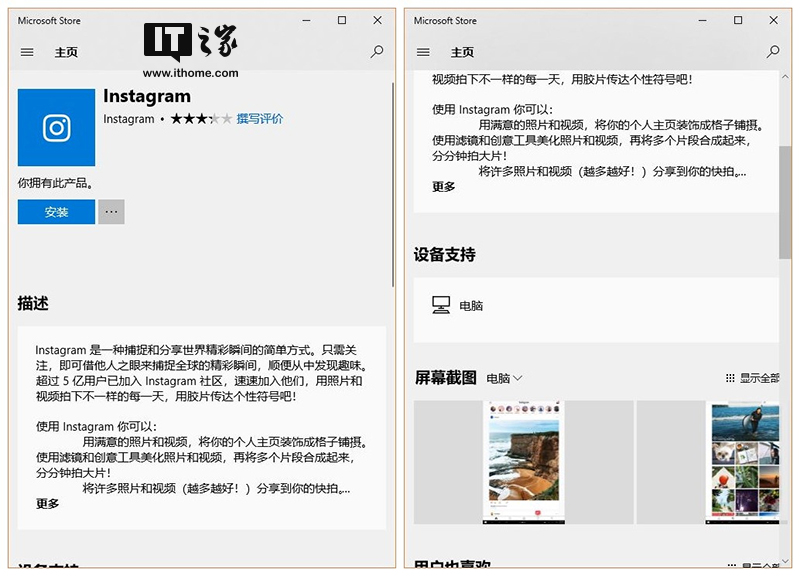Click the 描述 section heading
Viewport: 800px width, 576px height.
pyautogui.click(x=33, y=303)
